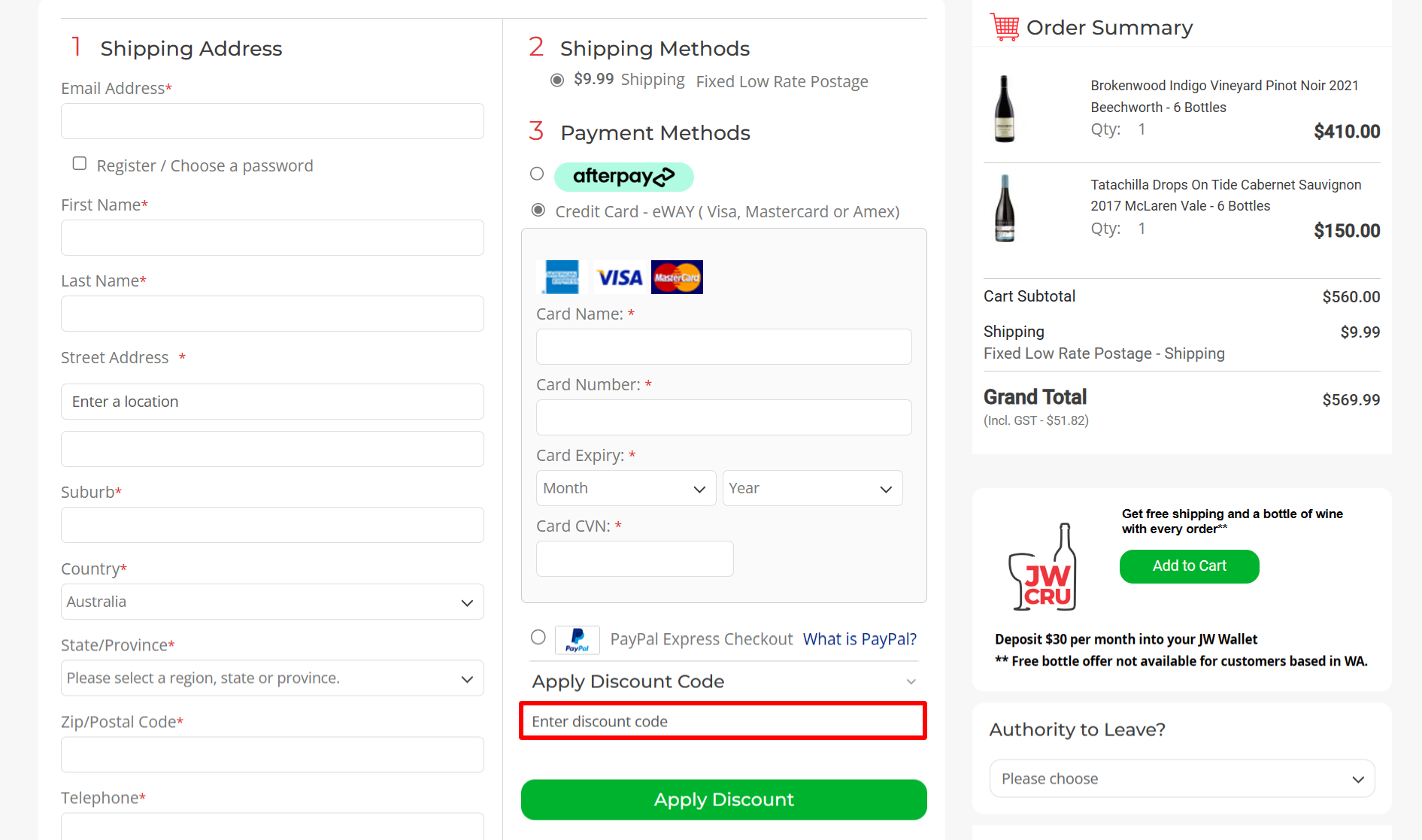Click the Add to Cart button

point(1189,566)
